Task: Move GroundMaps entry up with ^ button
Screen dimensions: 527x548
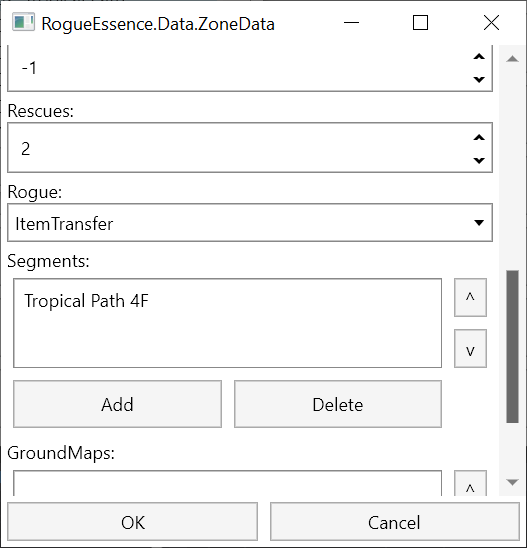Action: point(470,484)
